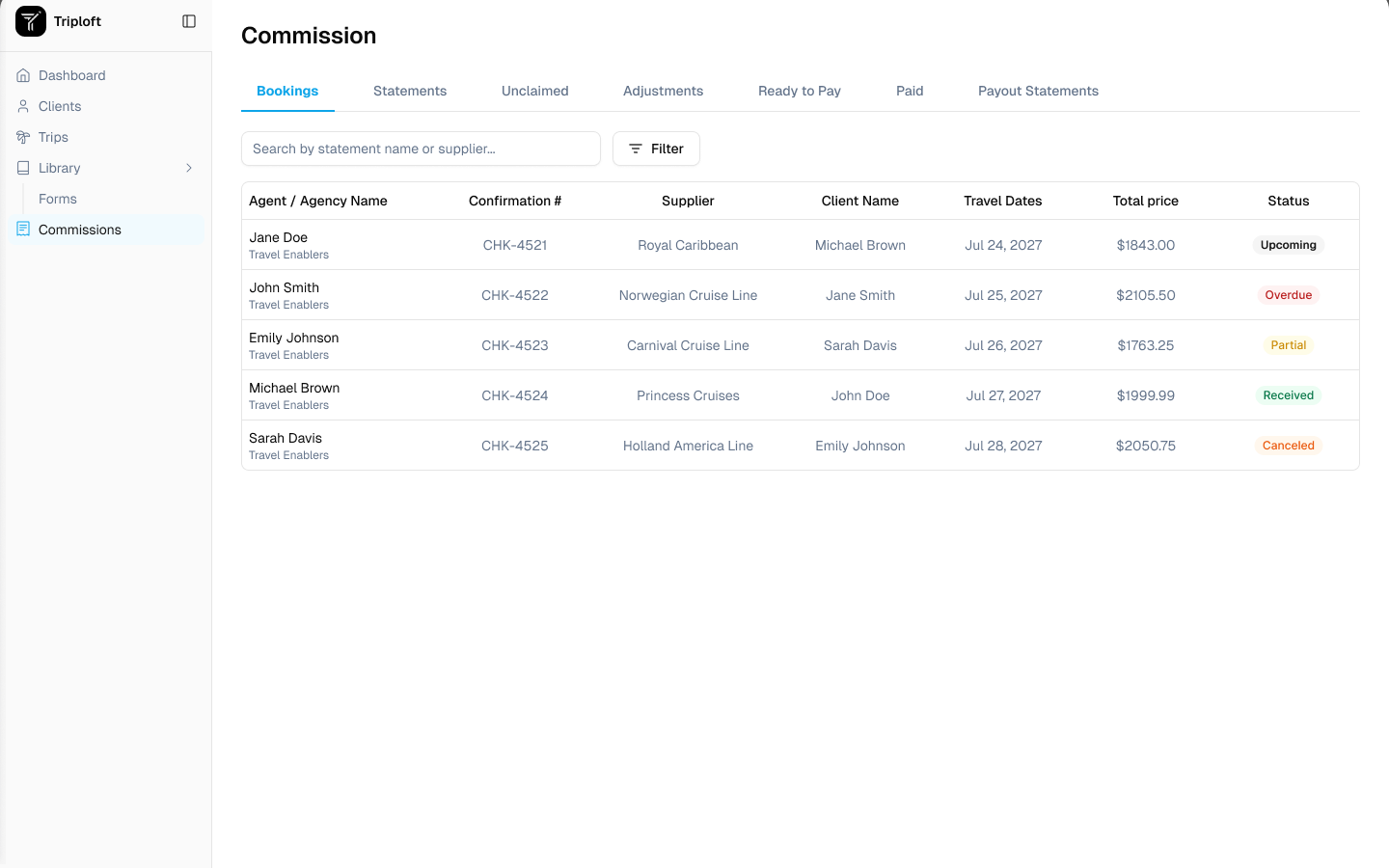The width and height of the screenshot is (1389, 868).
Task: Collapse the sidebar panel toggle
Action: (189, 21)
